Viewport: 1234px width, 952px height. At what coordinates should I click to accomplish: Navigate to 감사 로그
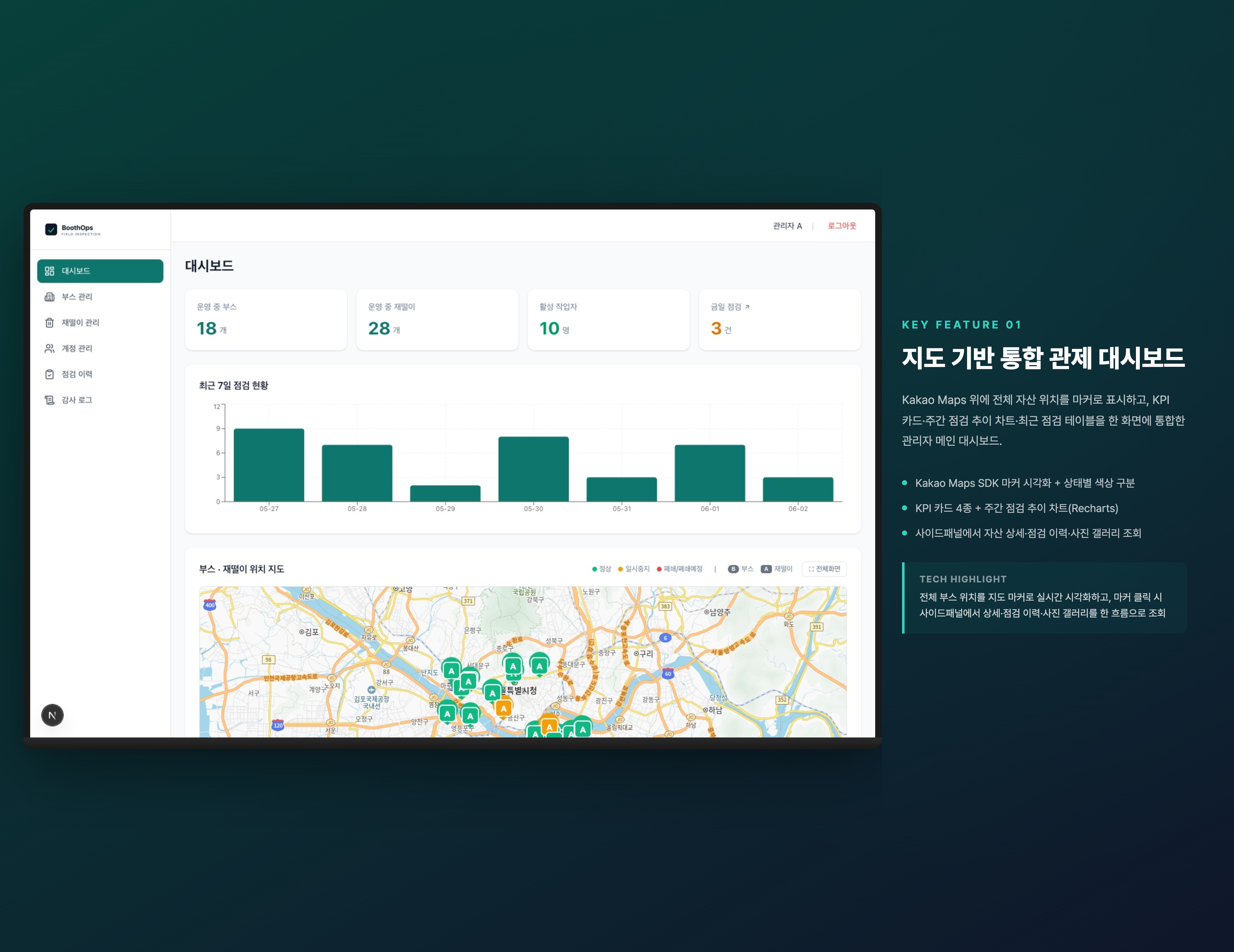point(100,400)
